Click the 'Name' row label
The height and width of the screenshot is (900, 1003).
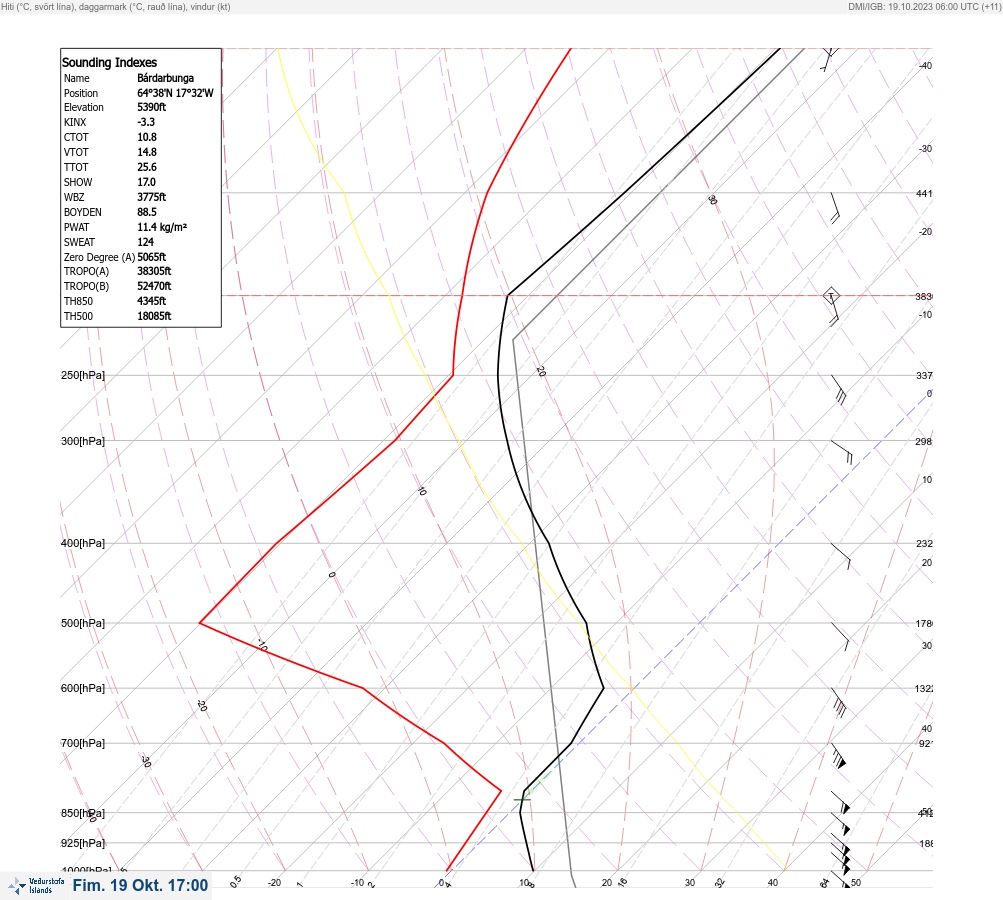tap(76, 78)
